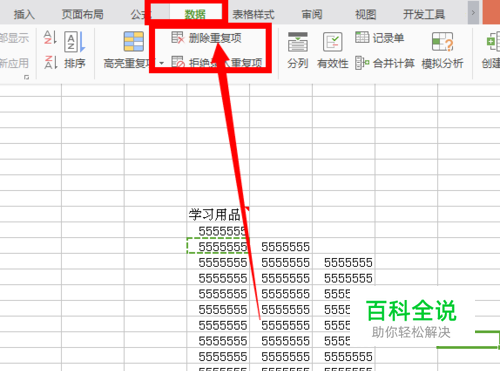Open the 记录单 command
Viewport: 500px width, 371px height.
click(x=388, y=38)
